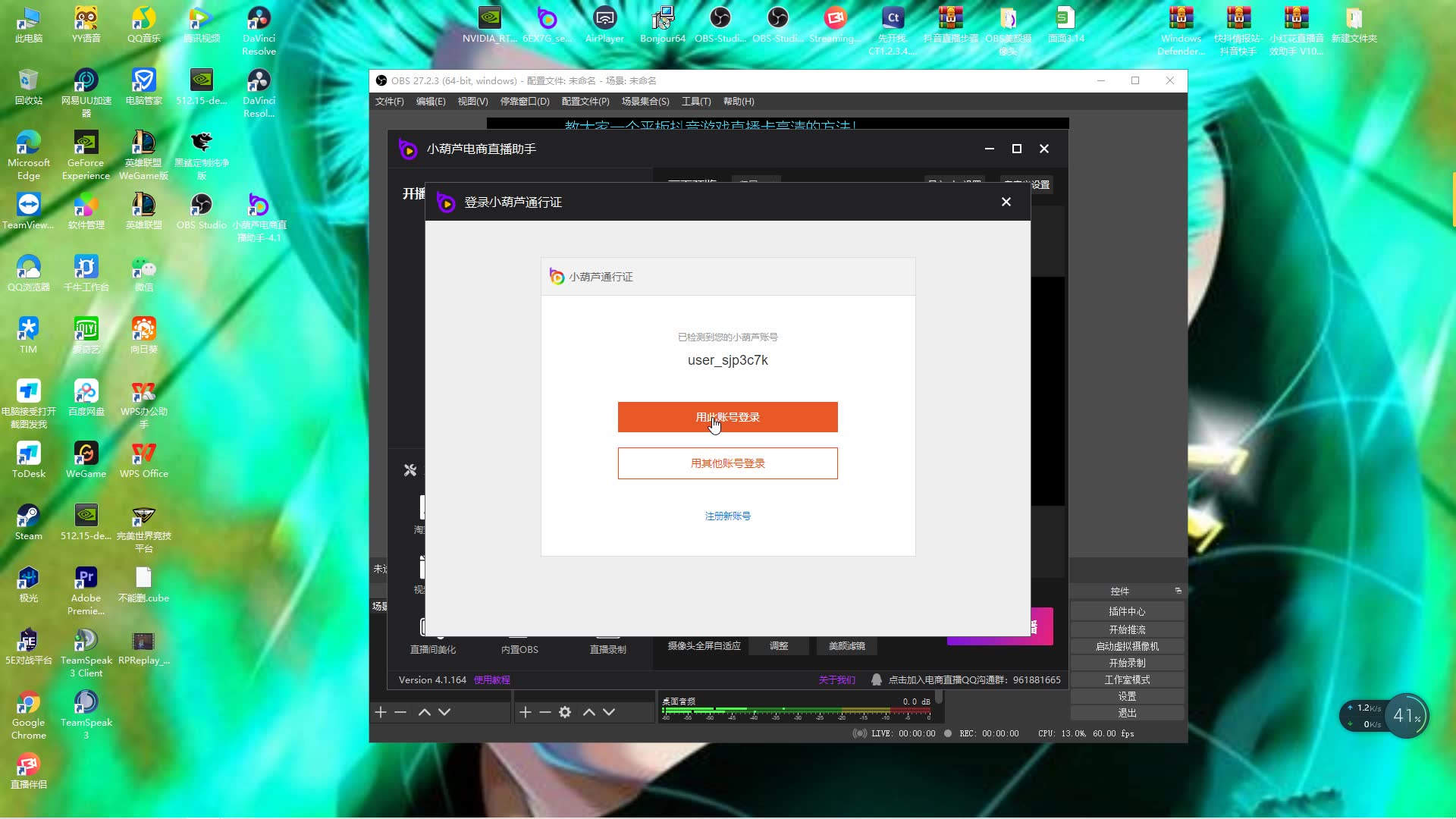Open the OBS 停靠窗口(D) menu
The height and width of the screenshot is (819, 1456).
525,101
